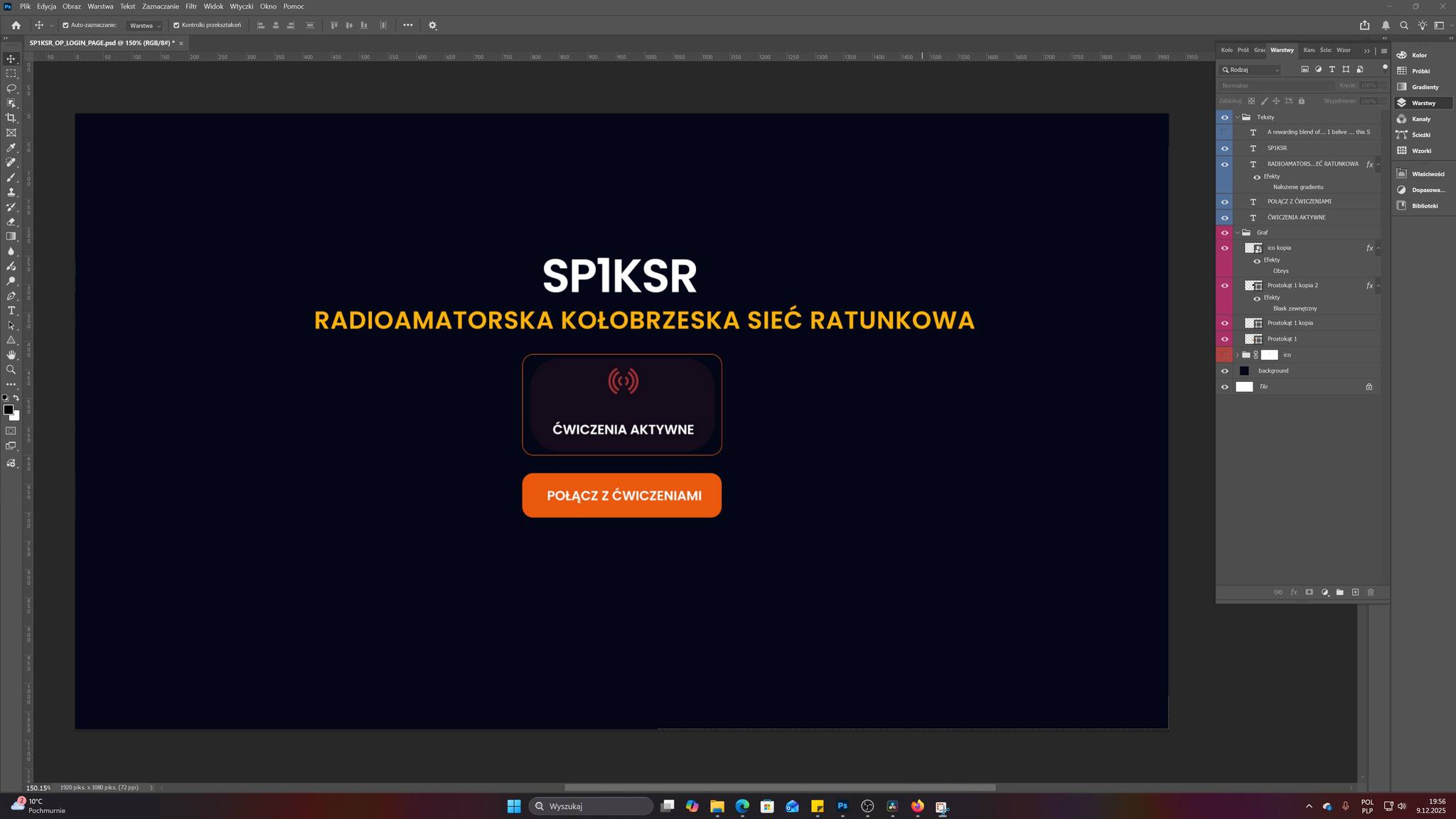
Task: Hide the background layer
Action: tap(1224, 371)
